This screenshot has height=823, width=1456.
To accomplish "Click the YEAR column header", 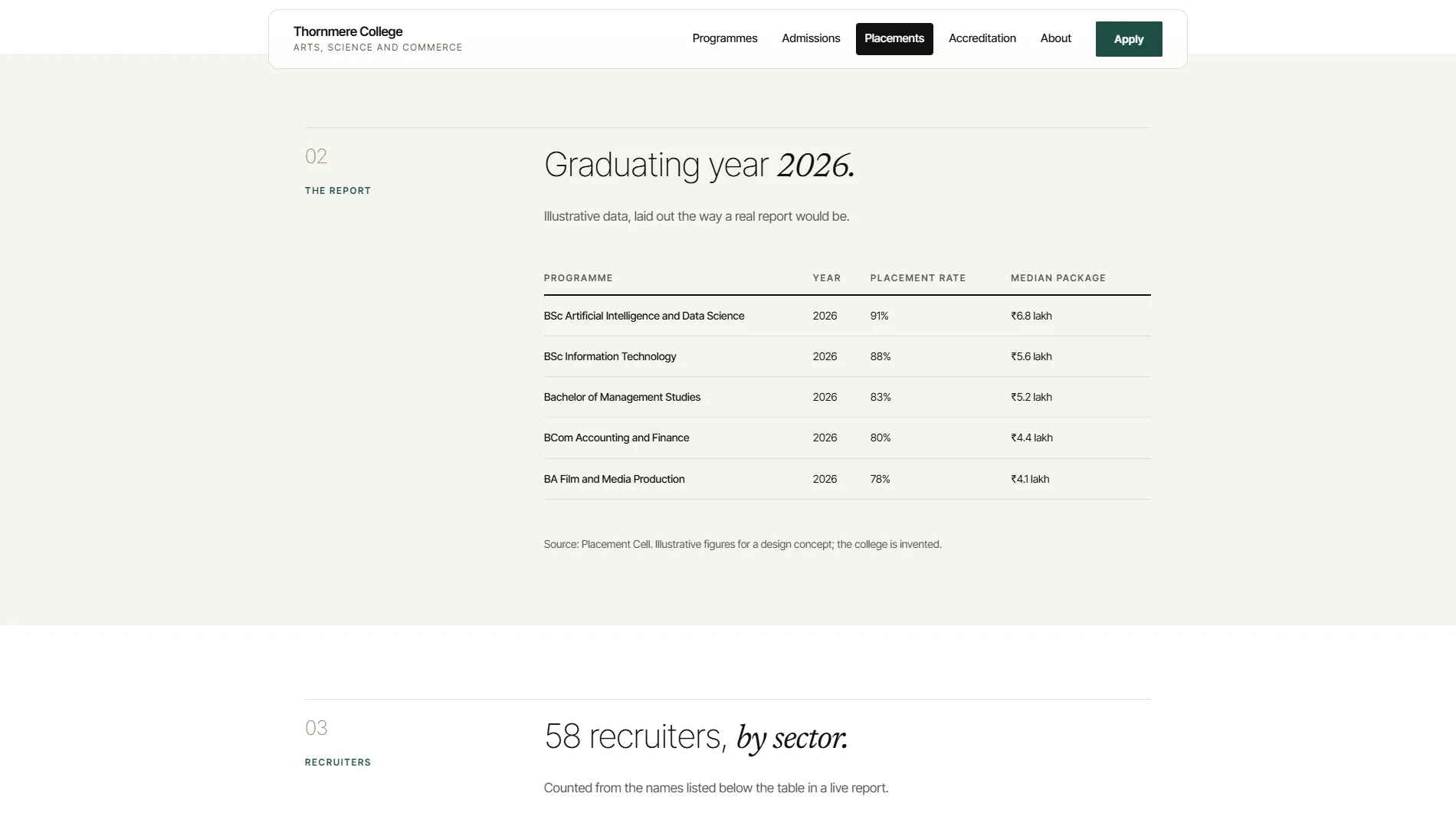I will point(826,278).
